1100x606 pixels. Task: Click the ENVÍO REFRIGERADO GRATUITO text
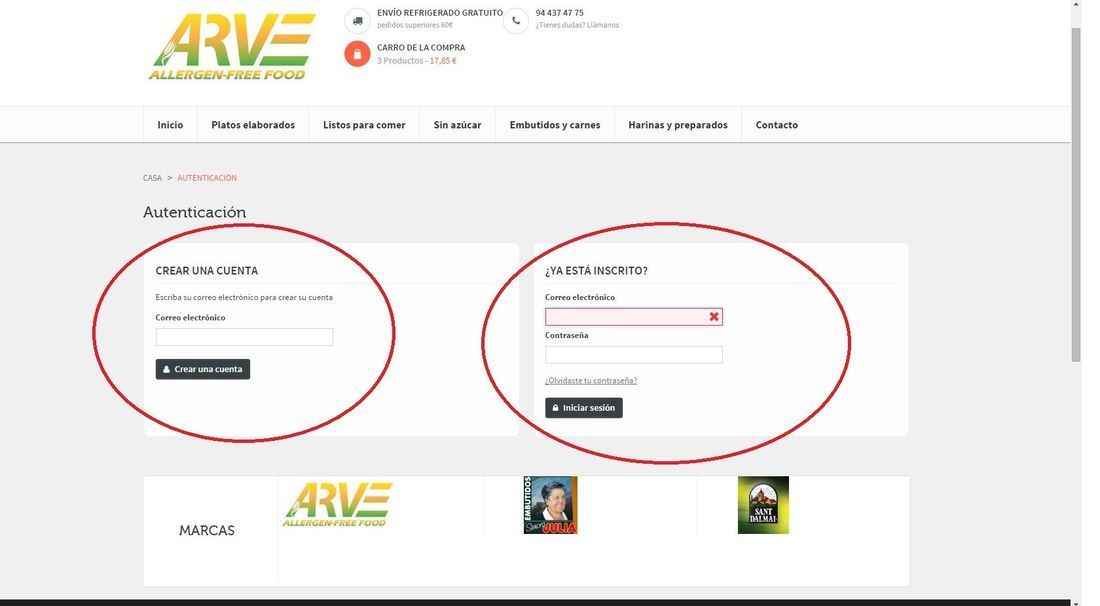click(440, 13)
